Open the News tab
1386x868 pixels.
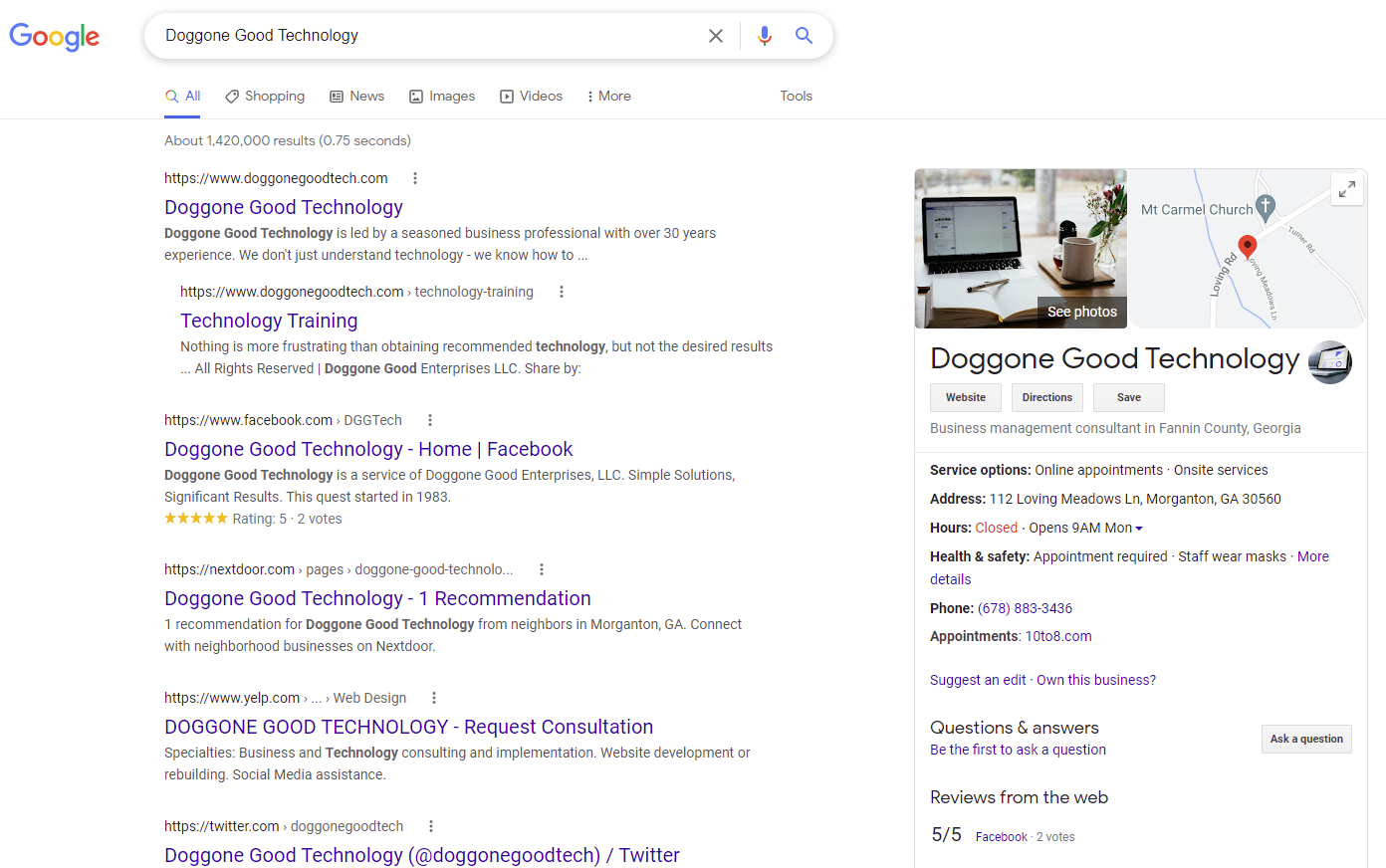(x=357, y=97)
